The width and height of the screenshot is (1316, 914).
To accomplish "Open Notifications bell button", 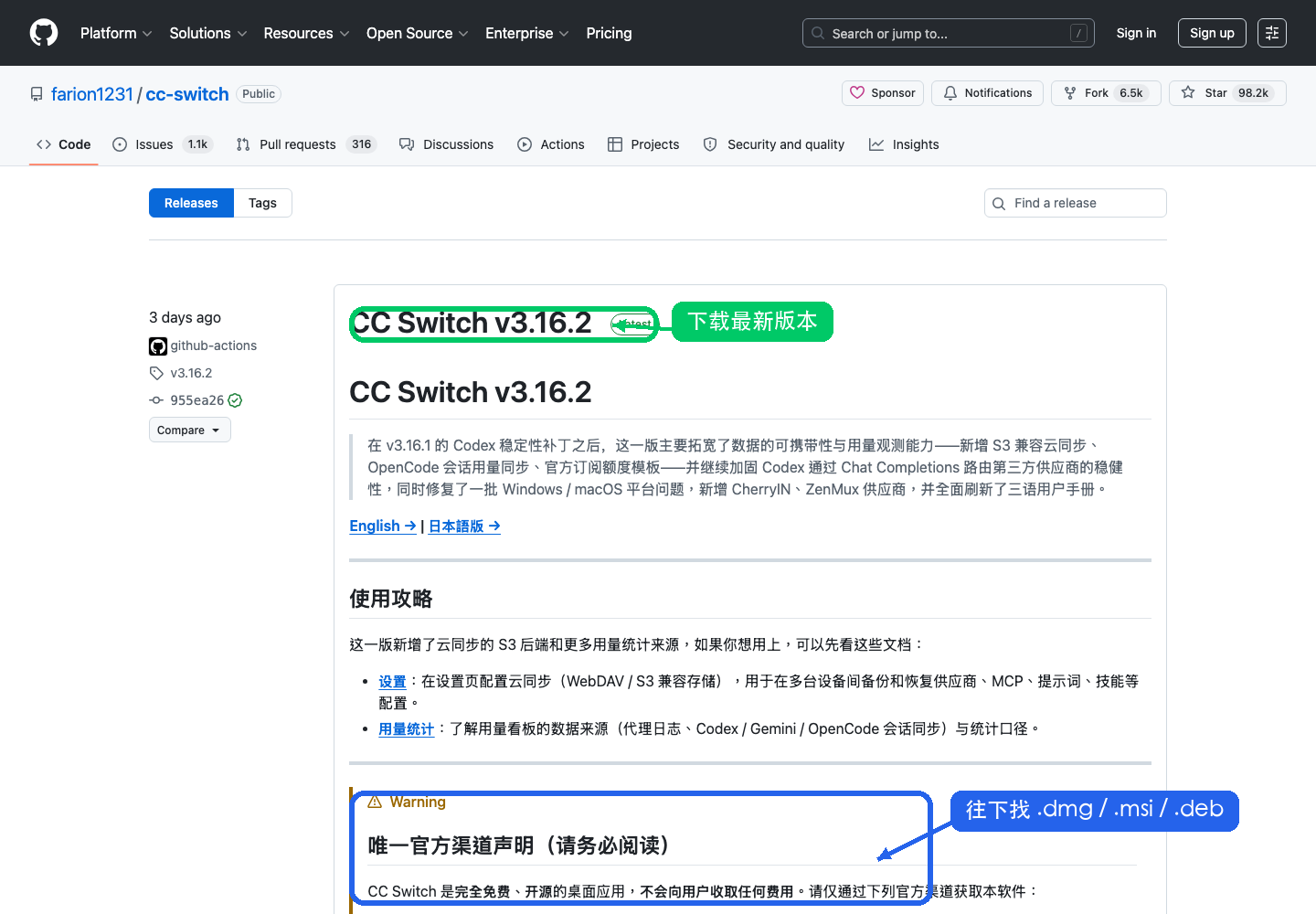I will pos(987,93).
